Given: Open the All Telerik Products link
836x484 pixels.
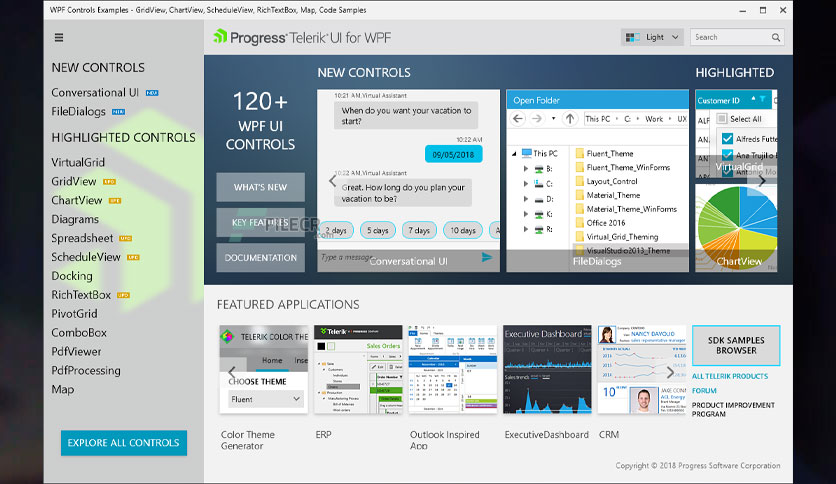Looking at the screenshot, I should 730,376.
